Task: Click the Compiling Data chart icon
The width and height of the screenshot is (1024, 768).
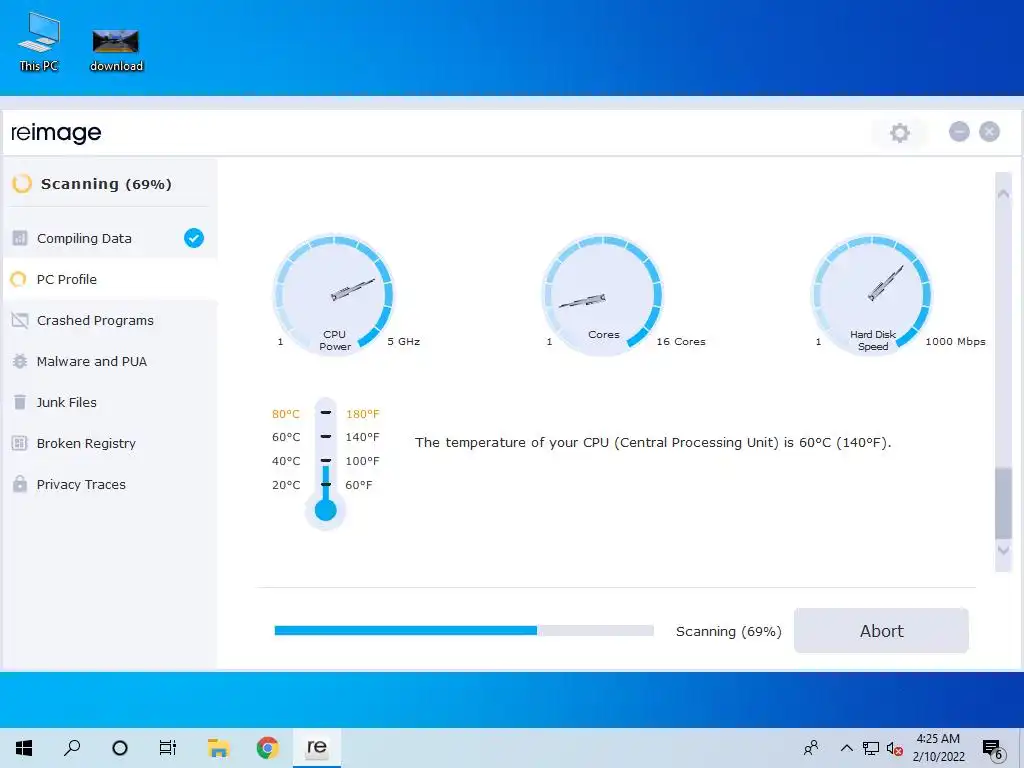Action: tap(20, 238)
